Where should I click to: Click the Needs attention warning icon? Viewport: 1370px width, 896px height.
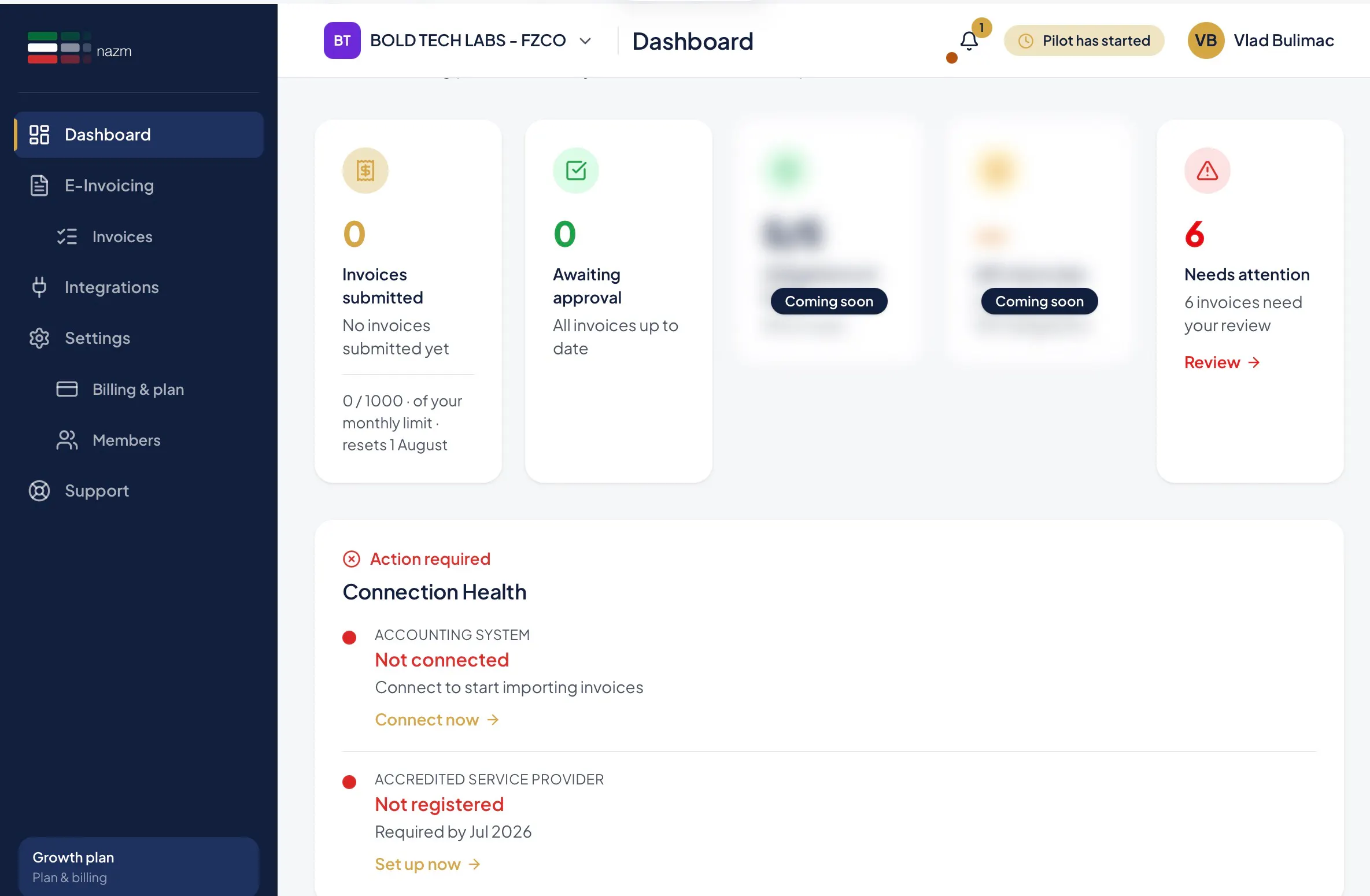coord(1207,171)
